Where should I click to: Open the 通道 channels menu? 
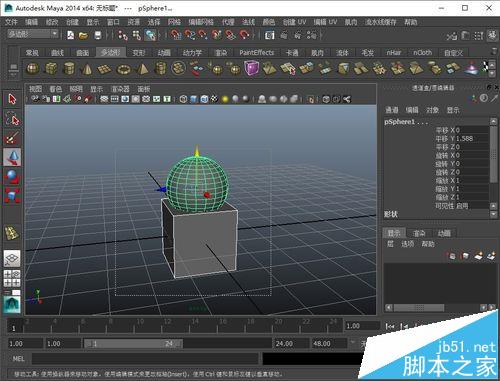(x=392, y=110)
